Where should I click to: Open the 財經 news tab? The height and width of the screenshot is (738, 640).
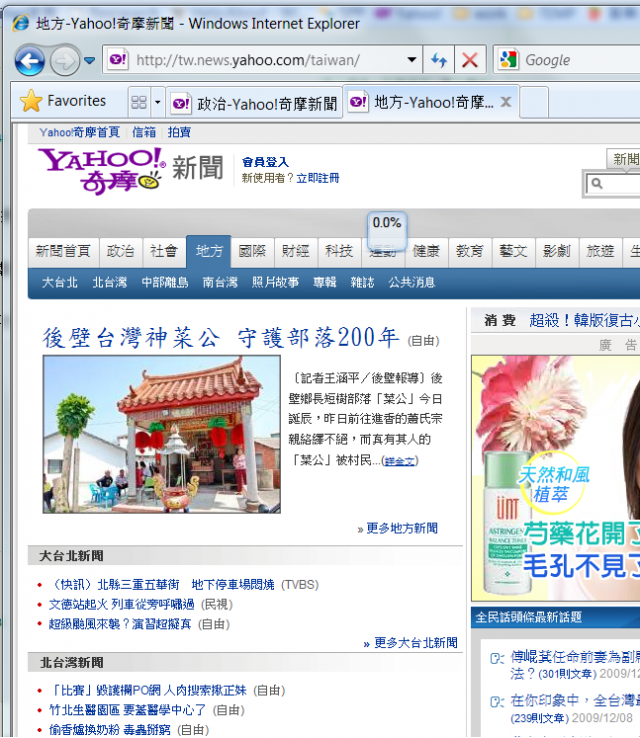(x=296, y=251)
